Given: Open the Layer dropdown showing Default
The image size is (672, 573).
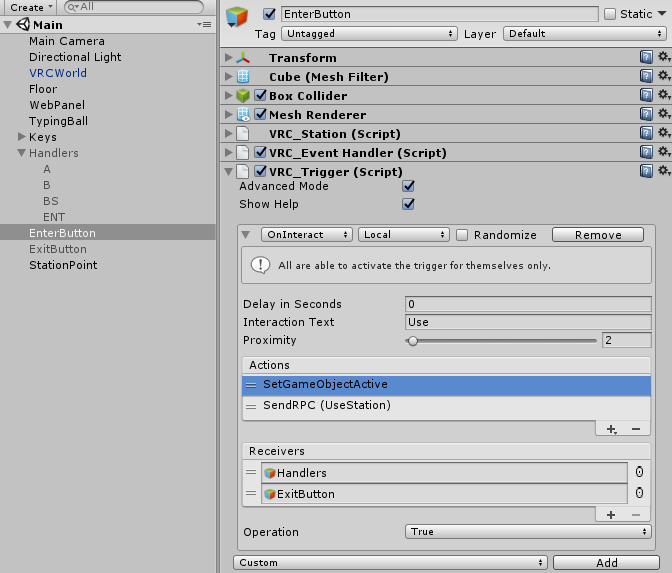Looking at the screenshot, I should click(585, 33).
